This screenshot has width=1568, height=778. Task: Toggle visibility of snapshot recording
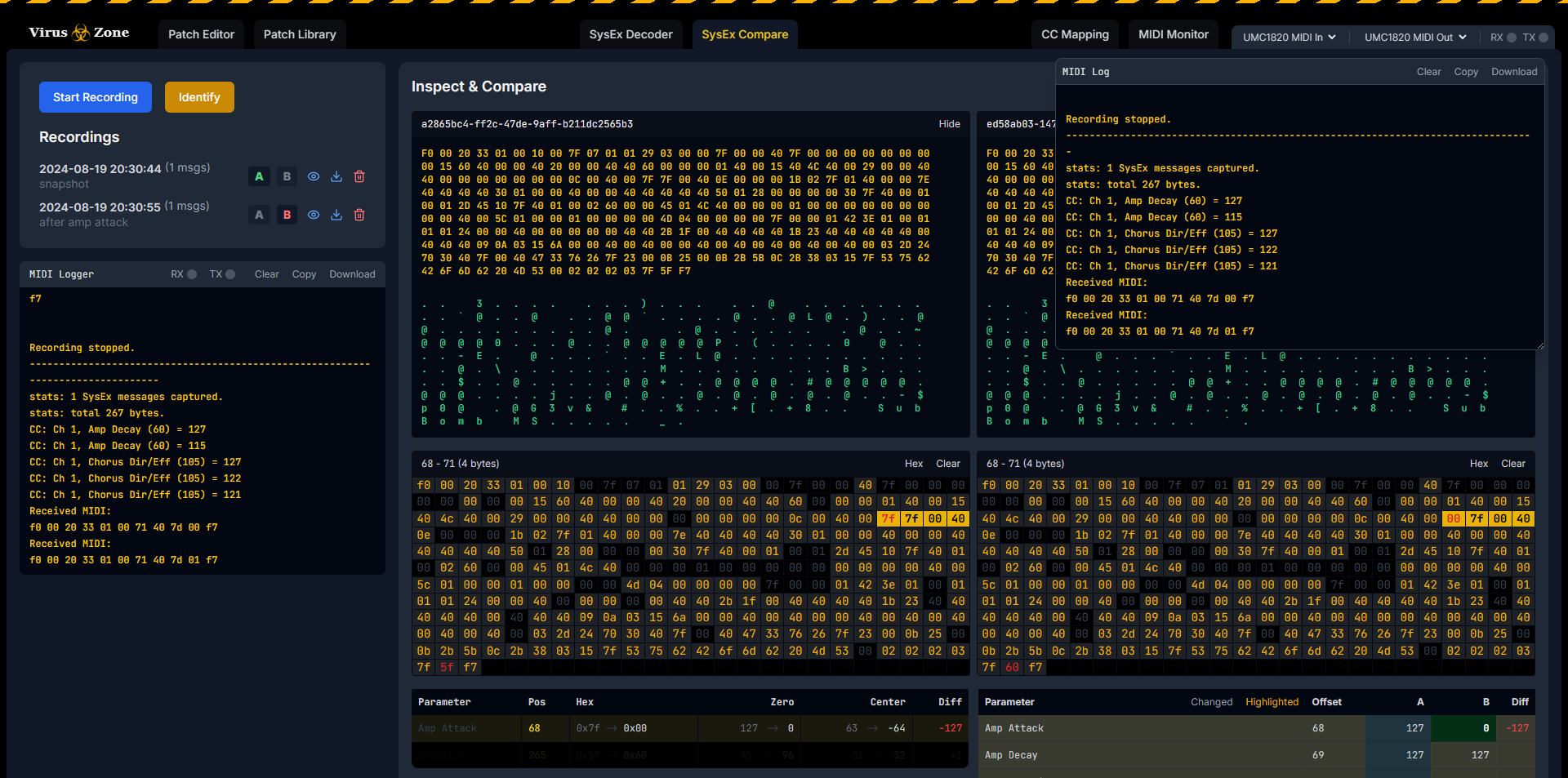(x=314, y=176)
